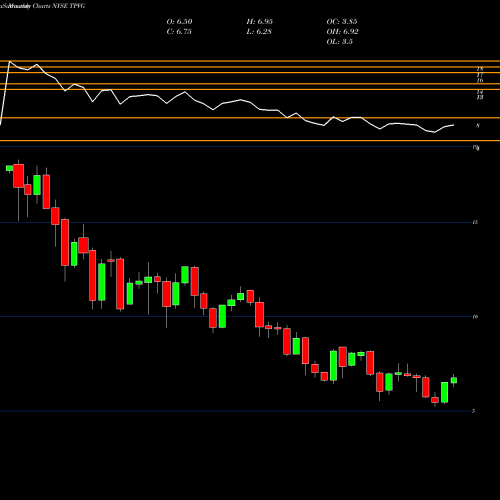The width and height of the screenshot is (500, 500).
Task: Select the low value L: 6.28
Action: (259, 32)
